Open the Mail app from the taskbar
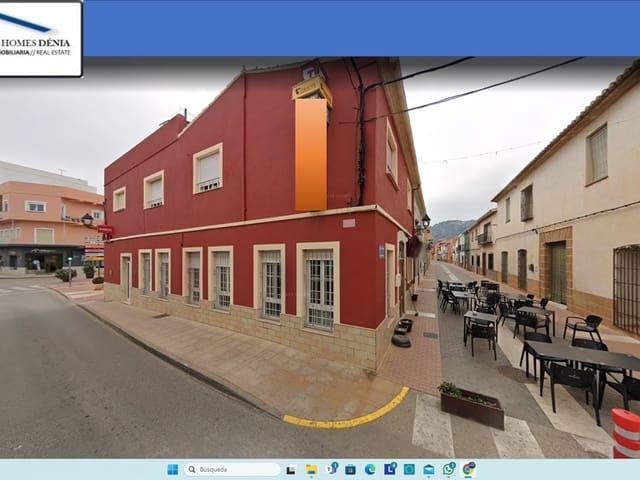 pos(429,469)
